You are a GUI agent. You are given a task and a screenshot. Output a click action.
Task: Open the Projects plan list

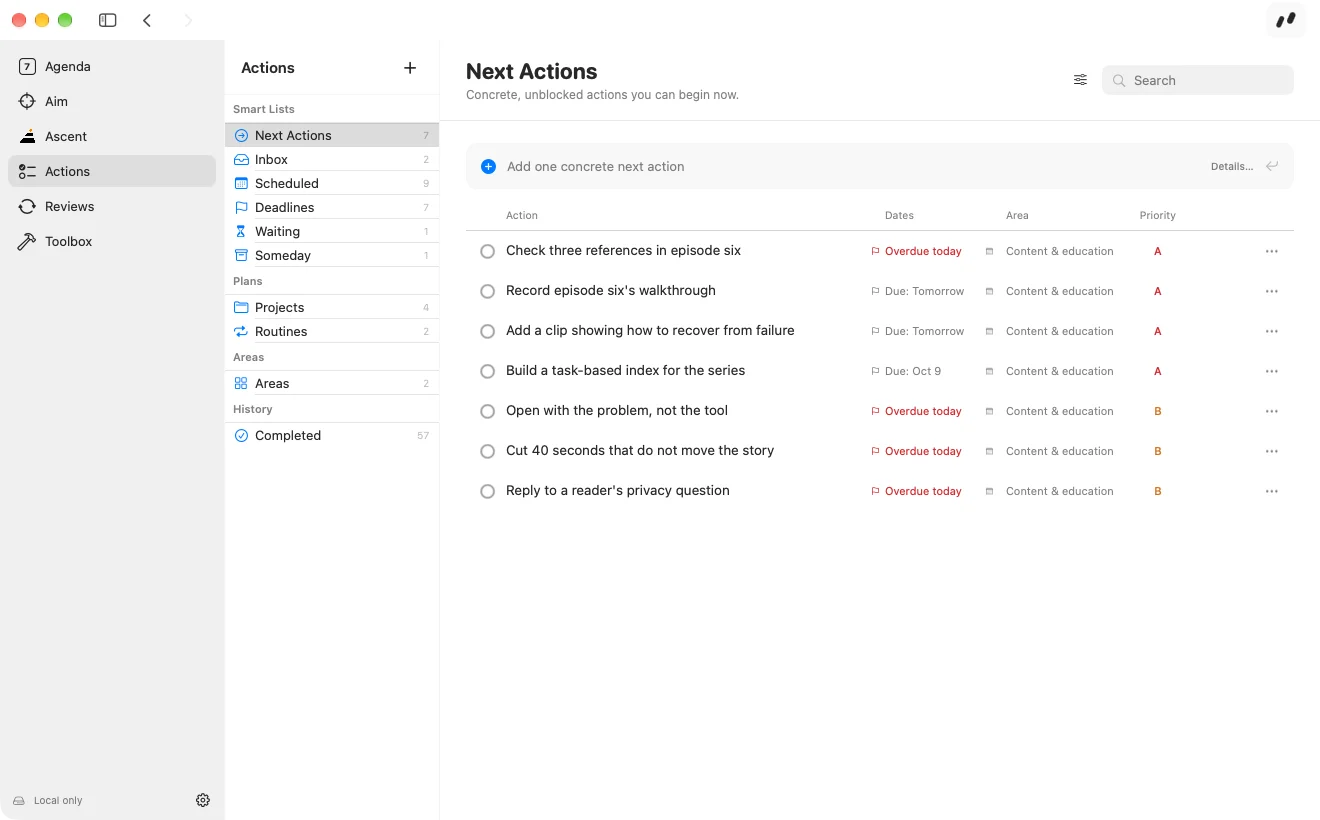332,307
